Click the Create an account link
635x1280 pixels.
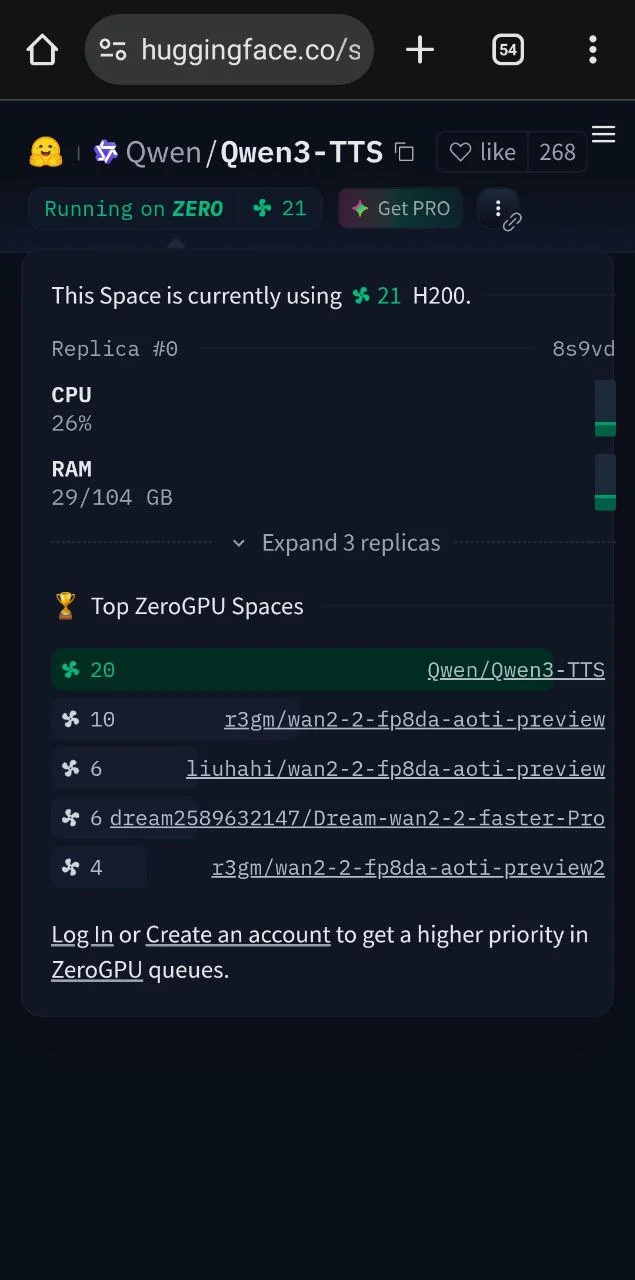238,934
